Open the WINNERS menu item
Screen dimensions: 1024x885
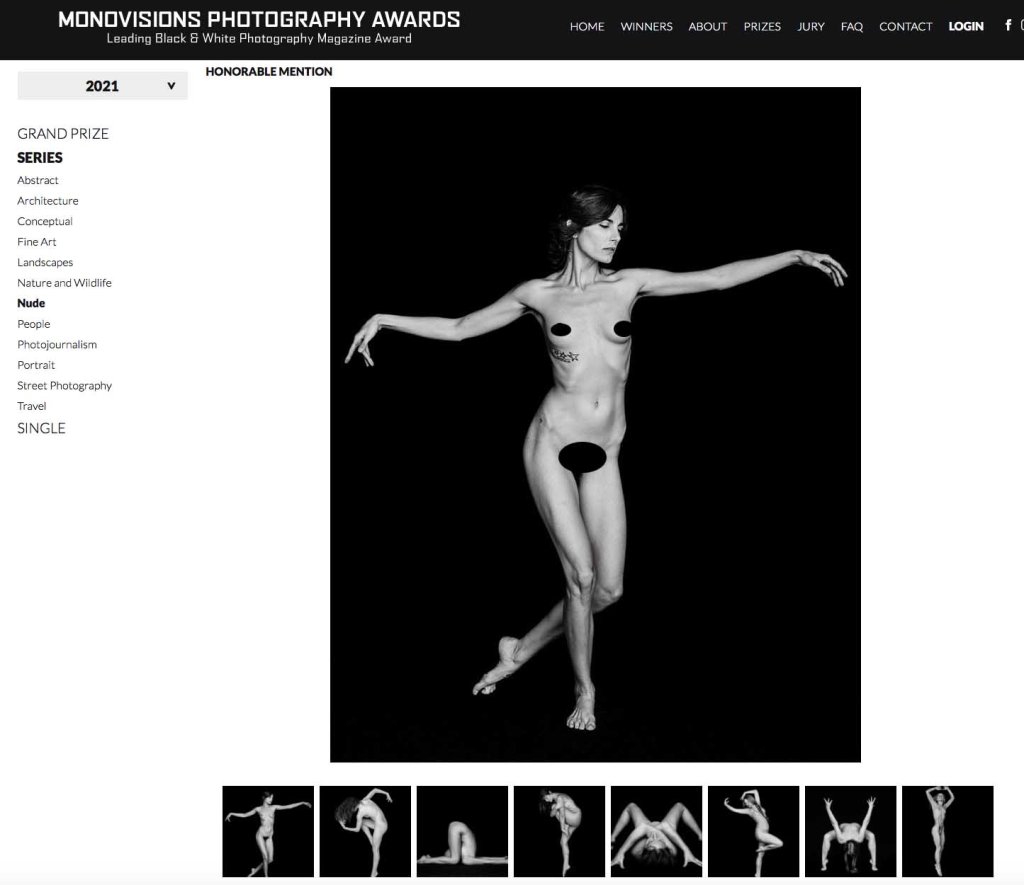(x=646, y=27)
